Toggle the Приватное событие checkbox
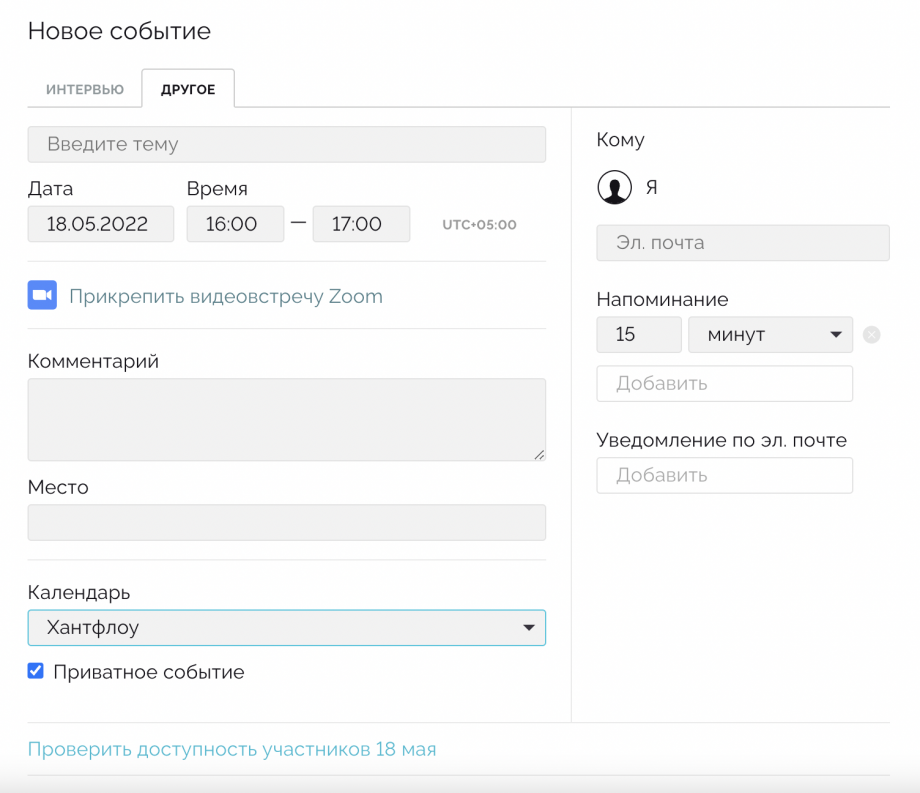 pyautogui.click(x=36, y=671)
